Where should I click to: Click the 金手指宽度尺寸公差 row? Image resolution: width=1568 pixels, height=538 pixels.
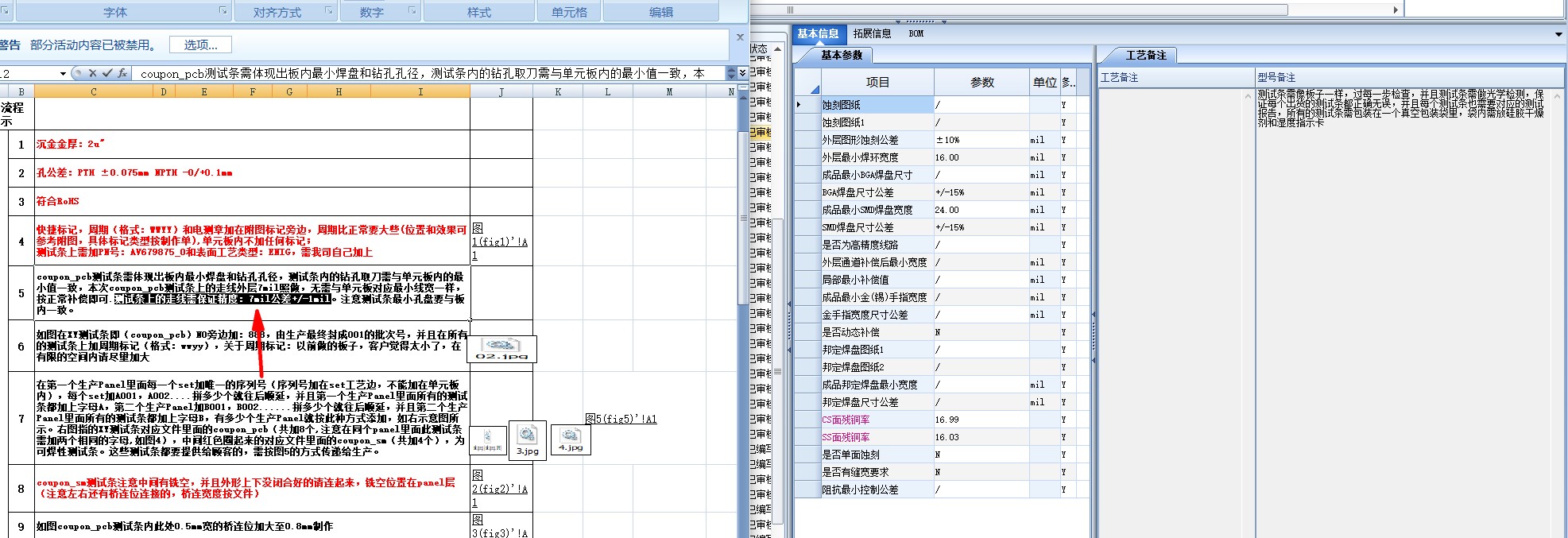(943, 315)
